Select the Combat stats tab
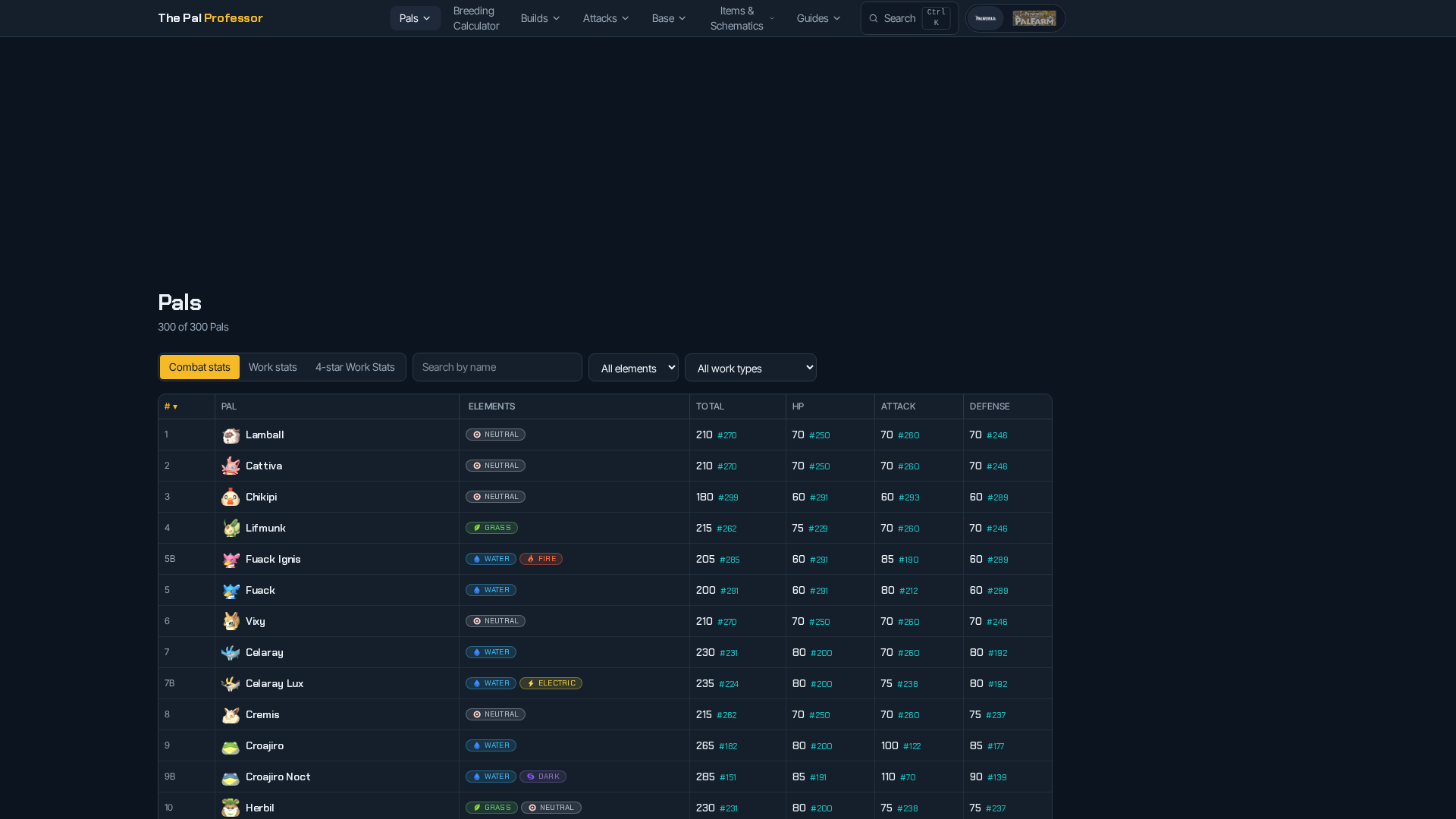Screen dimensions: 1456x819 199,367
